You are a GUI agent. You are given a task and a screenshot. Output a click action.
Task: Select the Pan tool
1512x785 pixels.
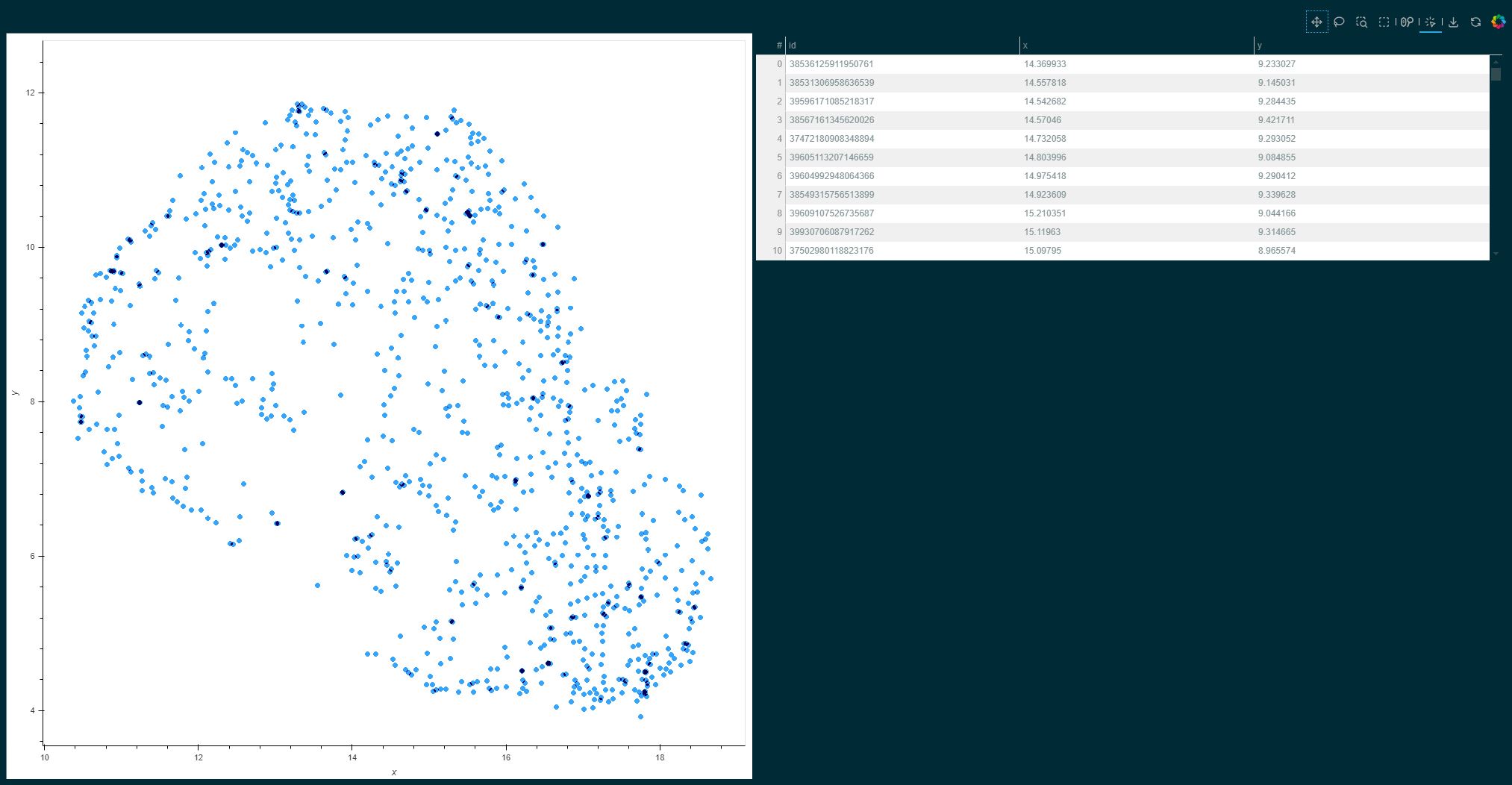coord(1316,22)
